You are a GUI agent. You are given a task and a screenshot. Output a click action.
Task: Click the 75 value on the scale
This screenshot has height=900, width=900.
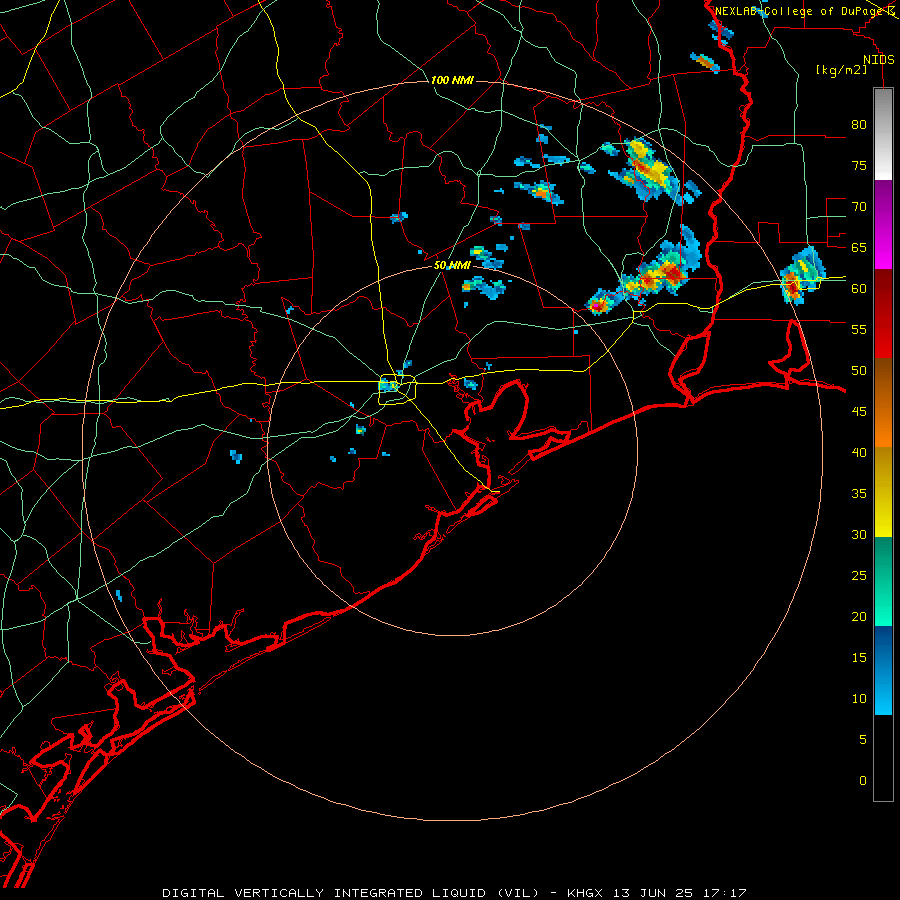point(859,165)
